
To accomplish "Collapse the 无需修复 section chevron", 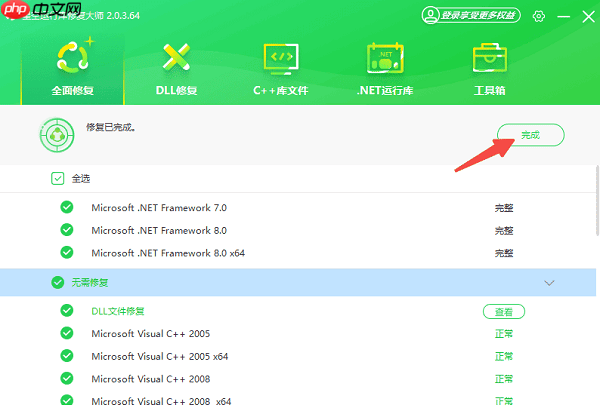I will [549, 283].
